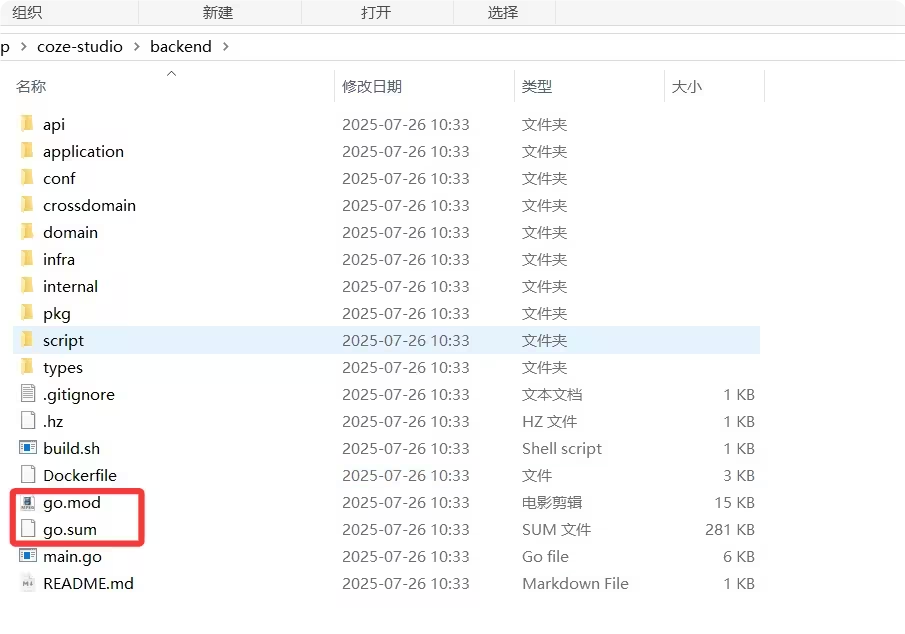
Task: Open the Dockerfile file icon
Action: [27, 475]
